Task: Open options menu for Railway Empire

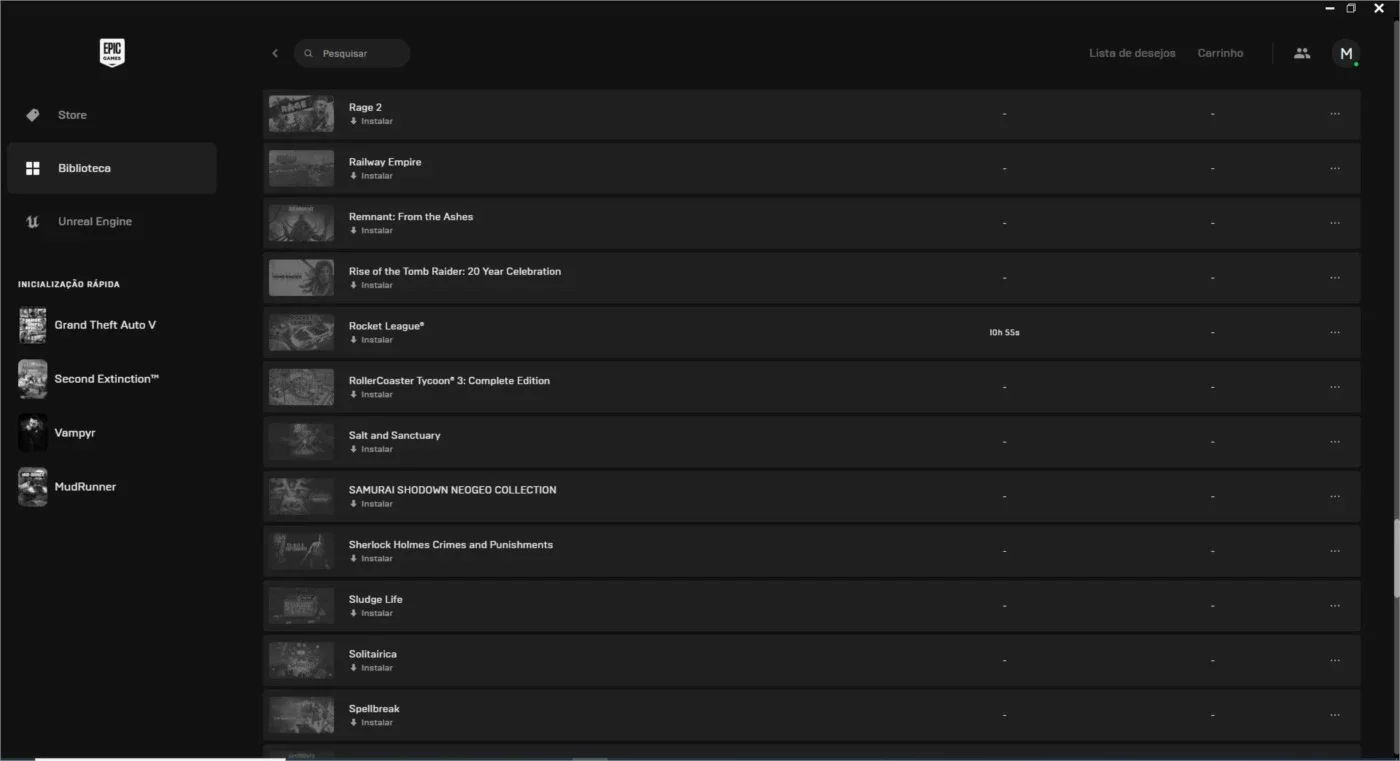Action: [1335, 168]
